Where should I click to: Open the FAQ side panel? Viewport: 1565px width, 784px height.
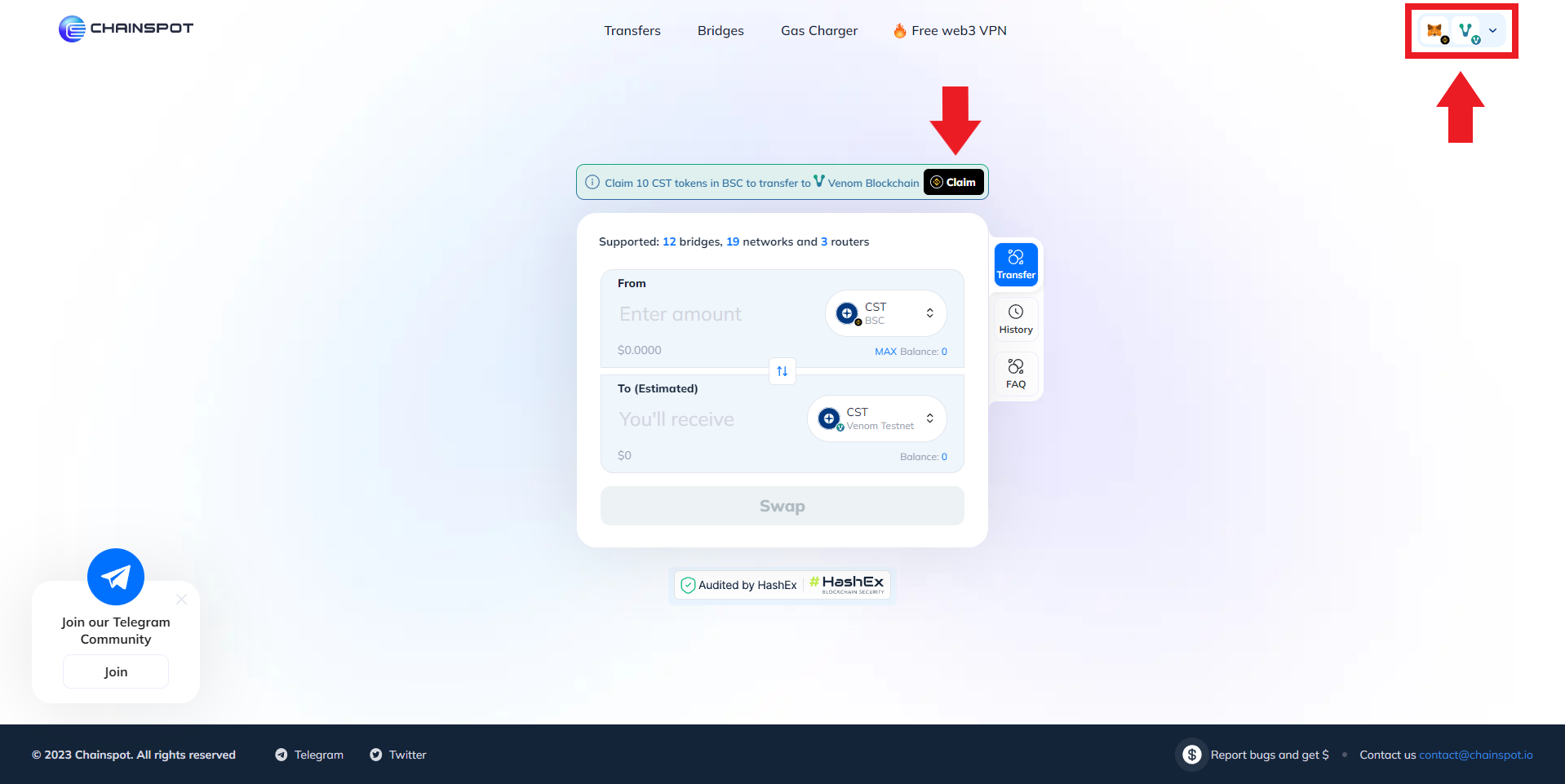pos(1015,374)
